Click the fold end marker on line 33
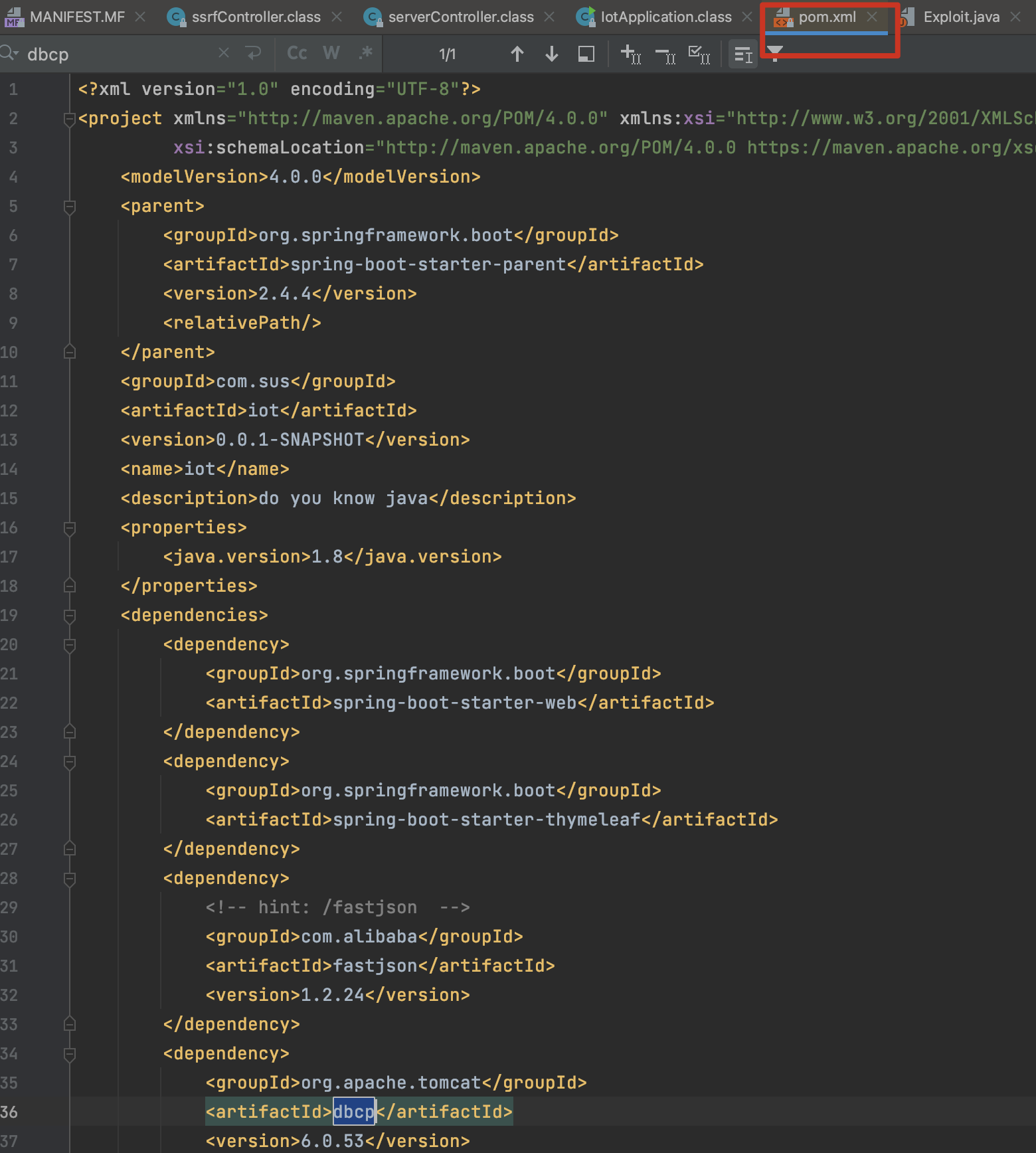This screenshot has height=1153, width=1036. tap(69, 1024)
